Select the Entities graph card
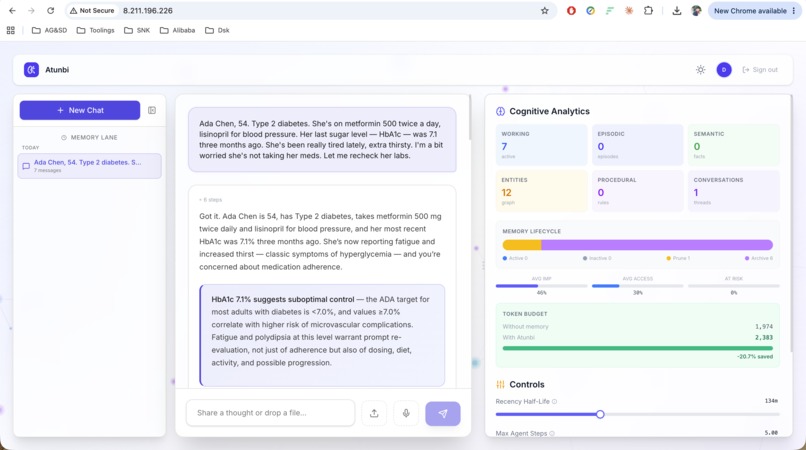Viewport: 806px width, 450px height. [x=541, y=191]
